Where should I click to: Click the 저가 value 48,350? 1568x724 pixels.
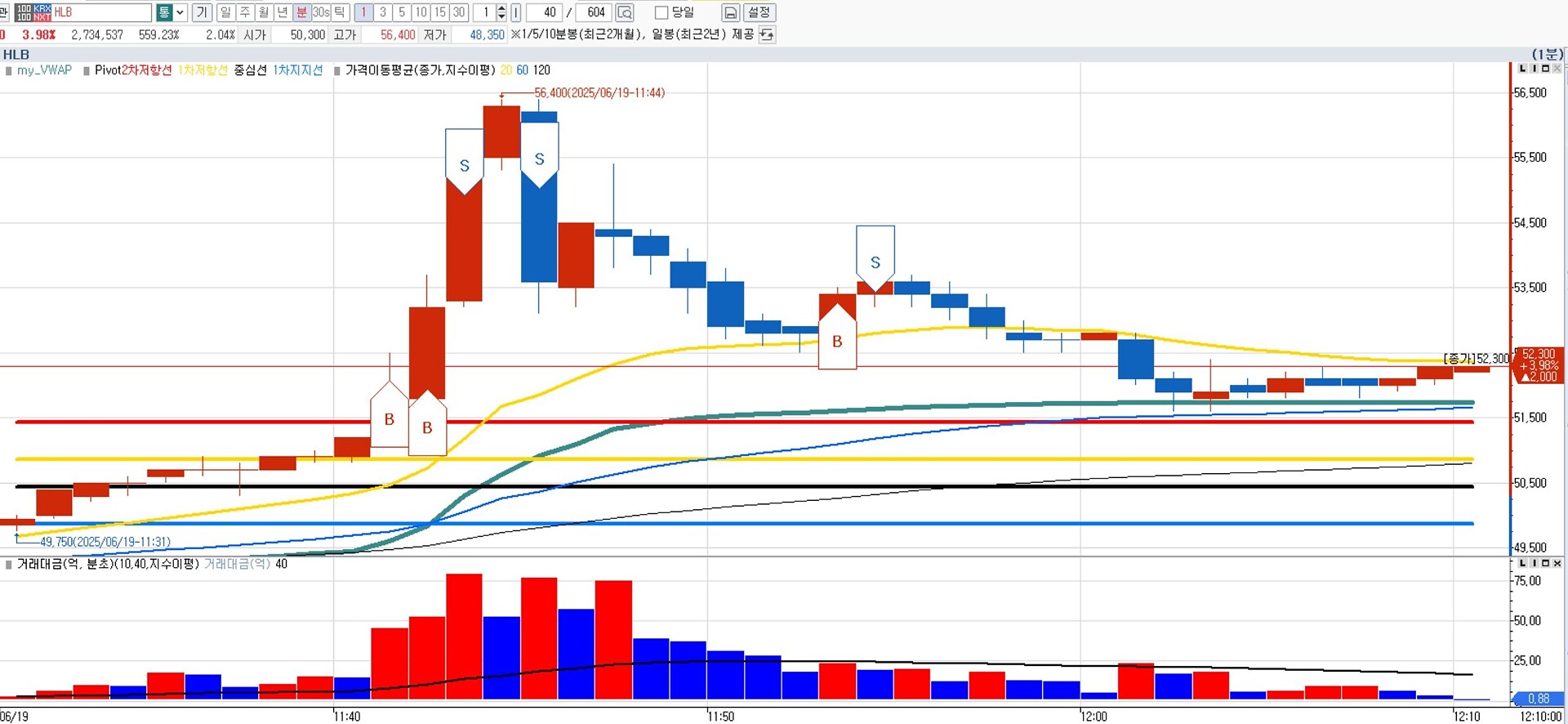point(488,34)
